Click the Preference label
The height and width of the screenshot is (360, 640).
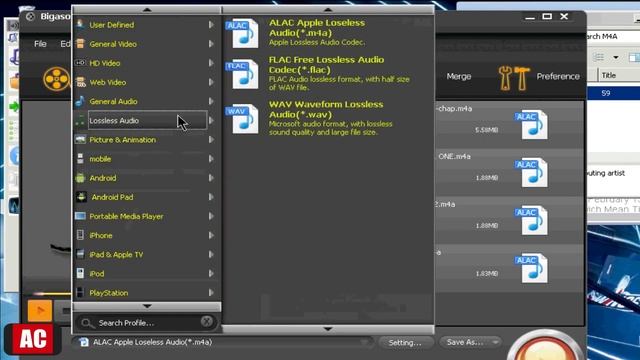[x=558, y=76]
